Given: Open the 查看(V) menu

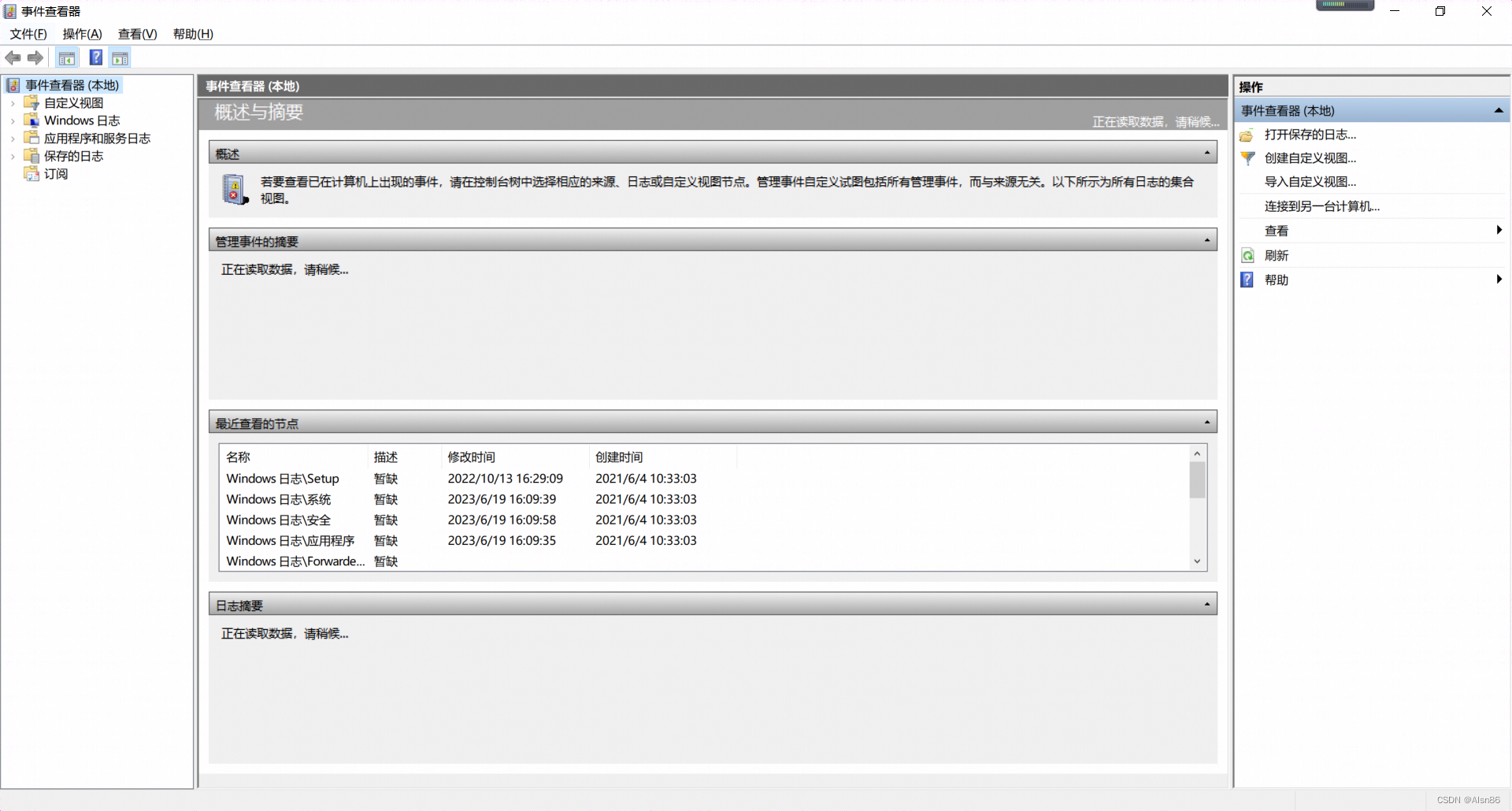Looking at the screenshot, I should coord(138,34).
